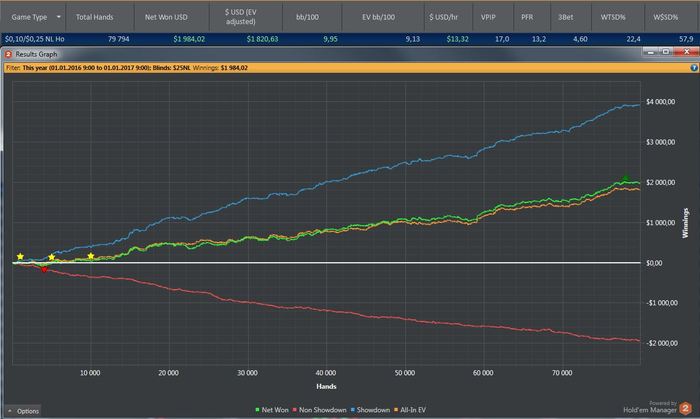The height and width of the screenshot is (419, 700).
Task: Click the $1 820,63 EV adjusted cell
Action: point(262,39)
